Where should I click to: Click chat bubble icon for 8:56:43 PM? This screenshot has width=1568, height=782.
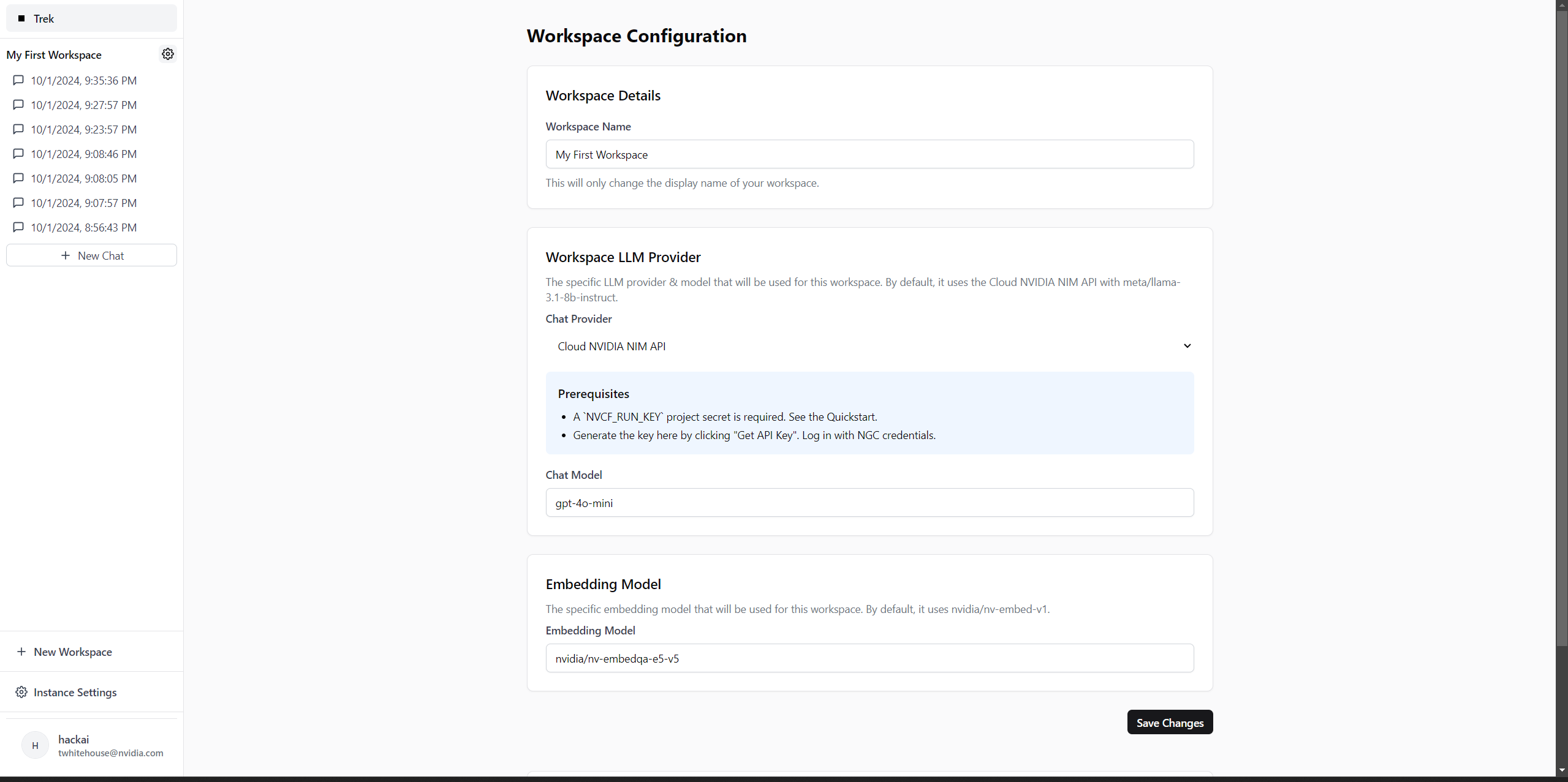click(x=18, y=227)
